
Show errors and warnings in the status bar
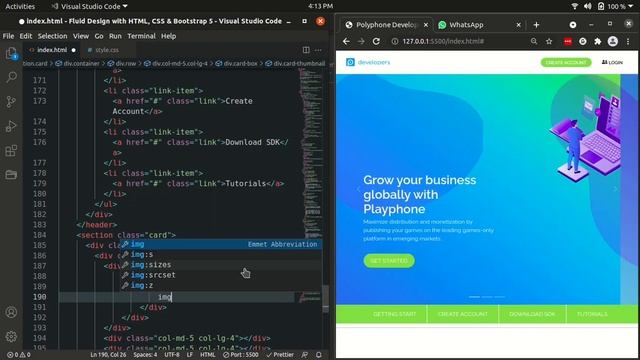pos(19,355)
